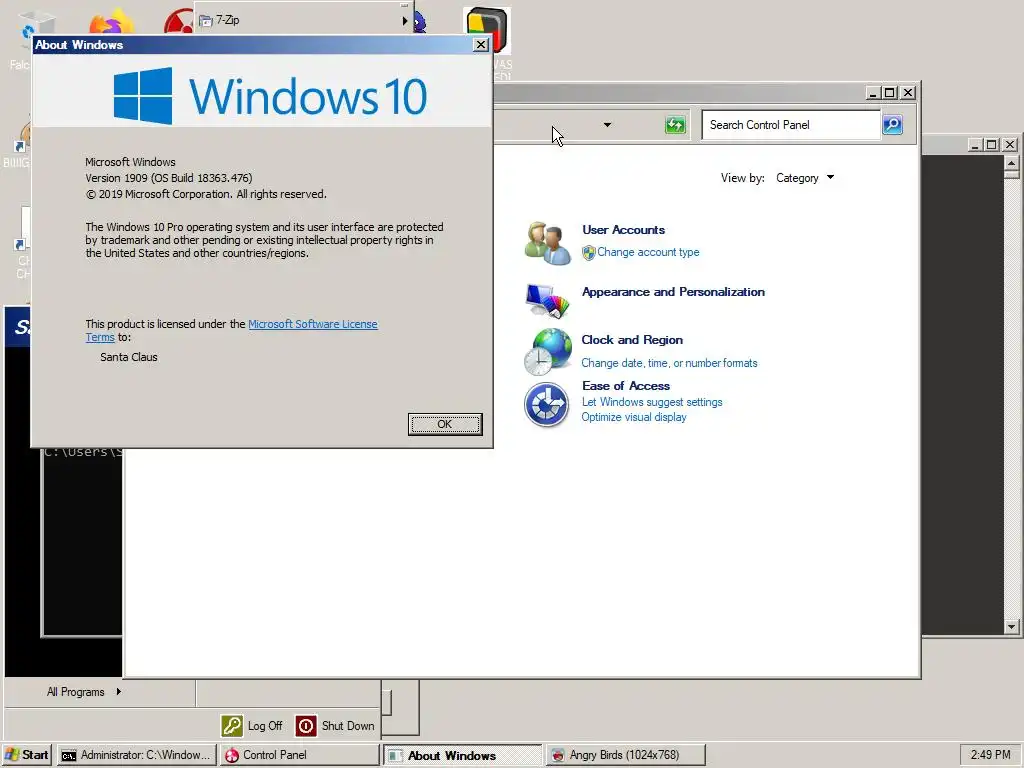Image resolution: width=1024 pixels, height=768 pixels.
Task: Open Clock and Region category
Action: point(632,340)
